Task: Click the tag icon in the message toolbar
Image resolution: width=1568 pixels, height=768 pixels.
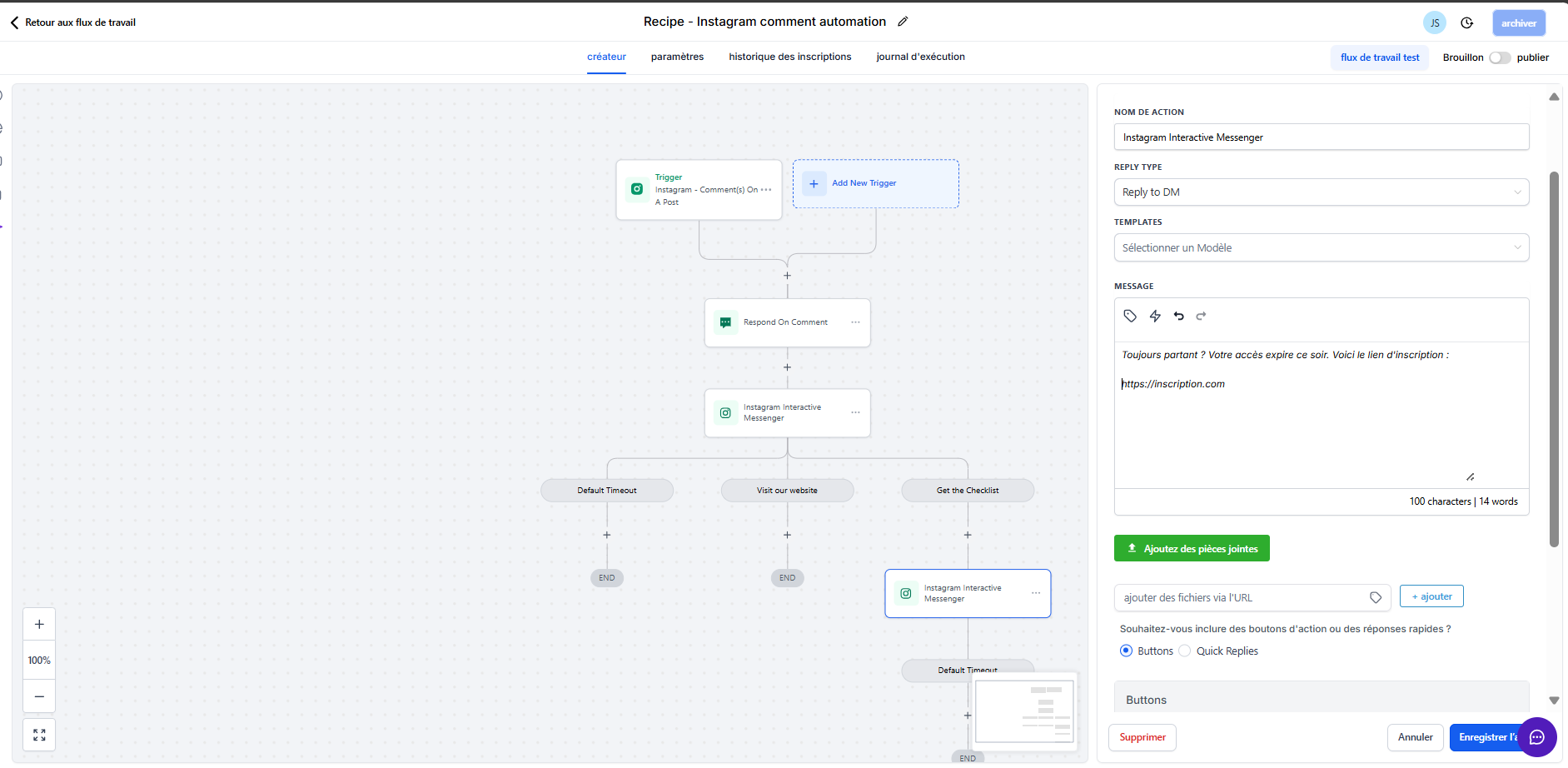Action: [1130, 316]
